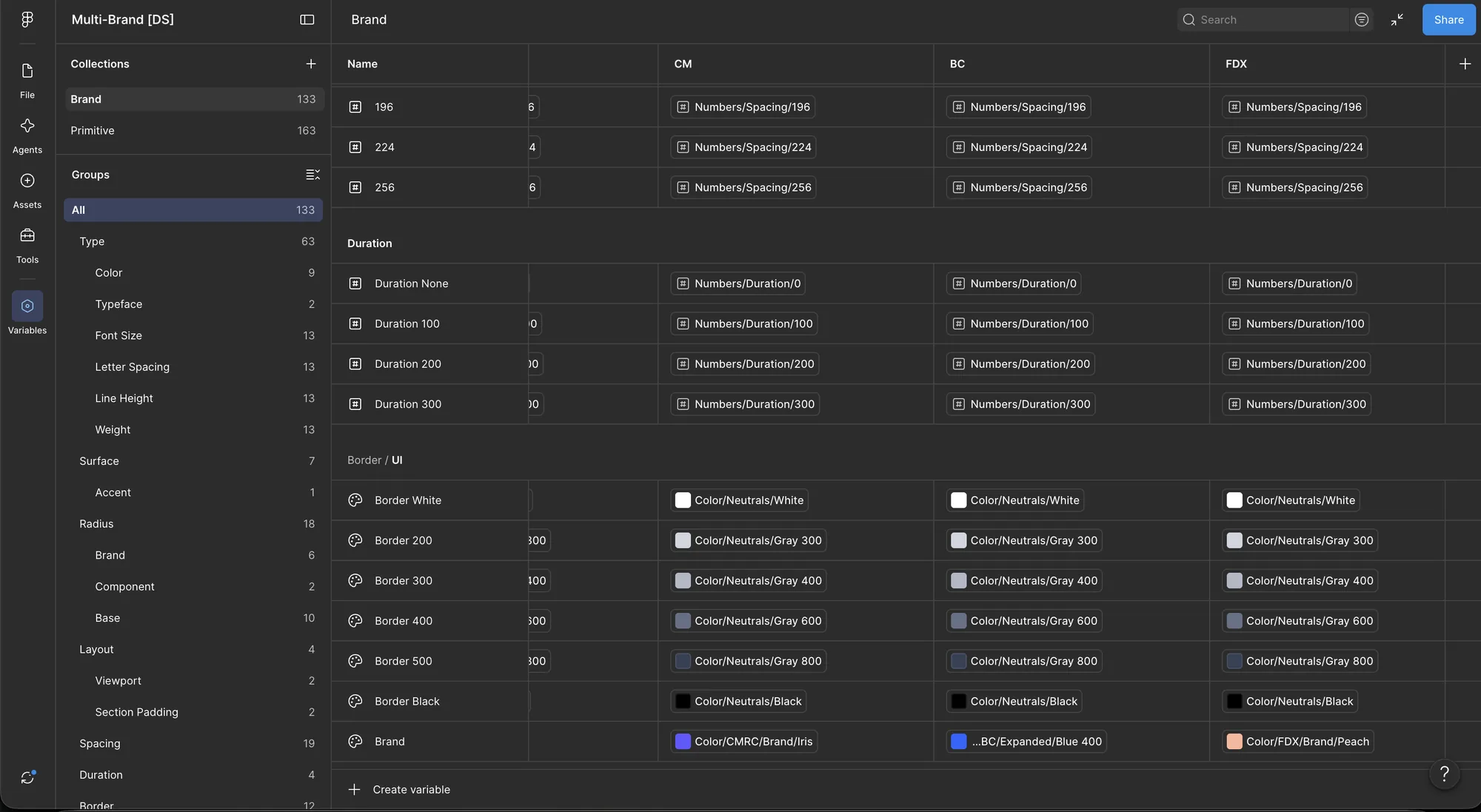Select the Primitive collection
Image resolution: width=1481 pixels, height=812 pixels.
point(194,130)
